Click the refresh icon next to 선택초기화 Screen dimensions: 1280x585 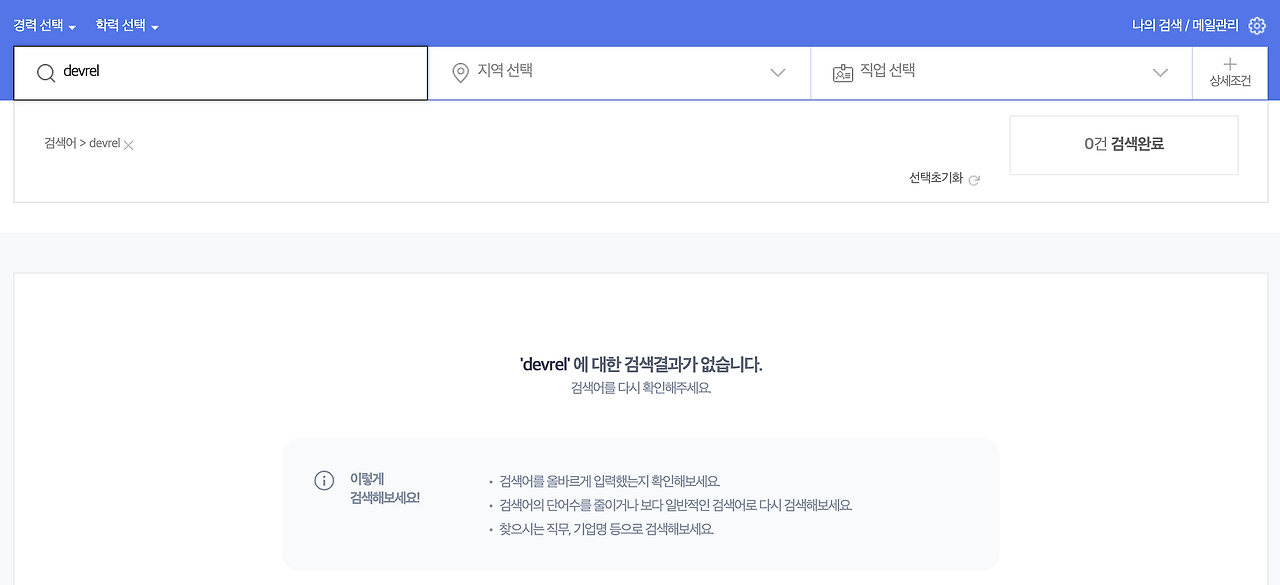click(x=975, y=179)
